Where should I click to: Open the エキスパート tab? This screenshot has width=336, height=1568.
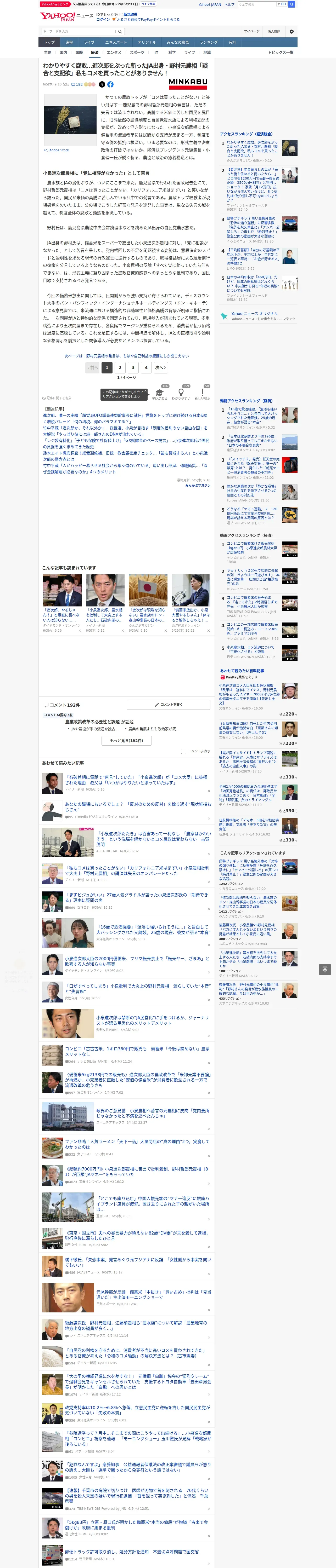click(116, 43)
